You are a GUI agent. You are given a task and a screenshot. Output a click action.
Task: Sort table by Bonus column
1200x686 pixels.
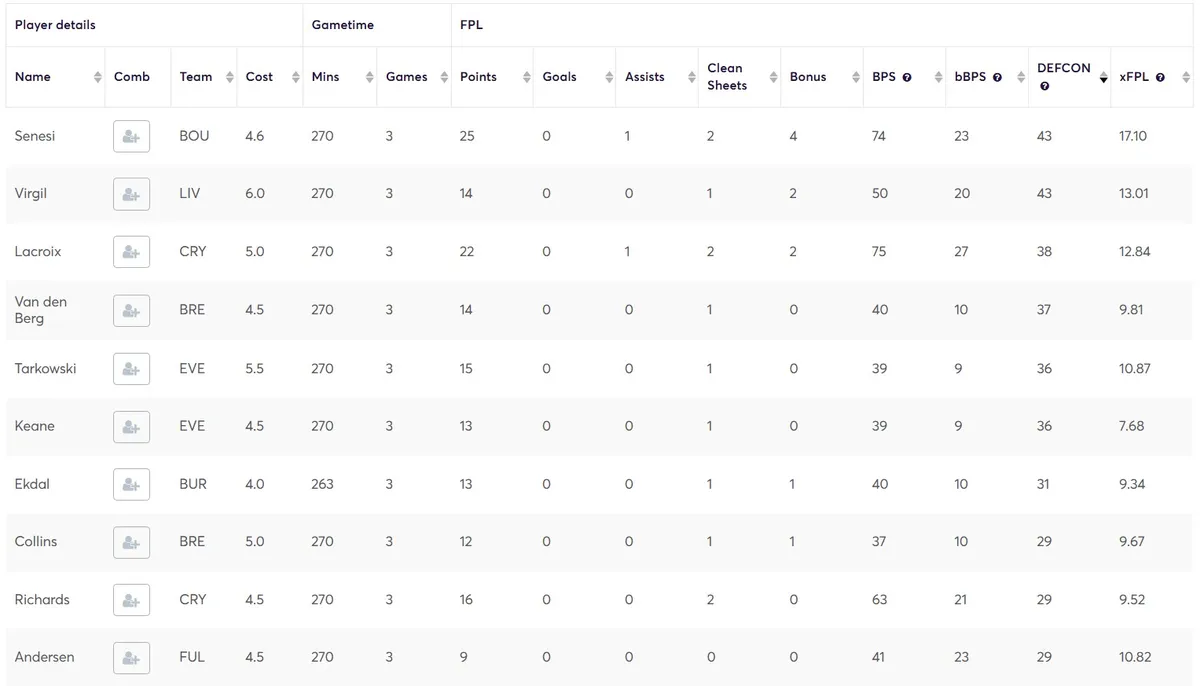click(855, 77)
